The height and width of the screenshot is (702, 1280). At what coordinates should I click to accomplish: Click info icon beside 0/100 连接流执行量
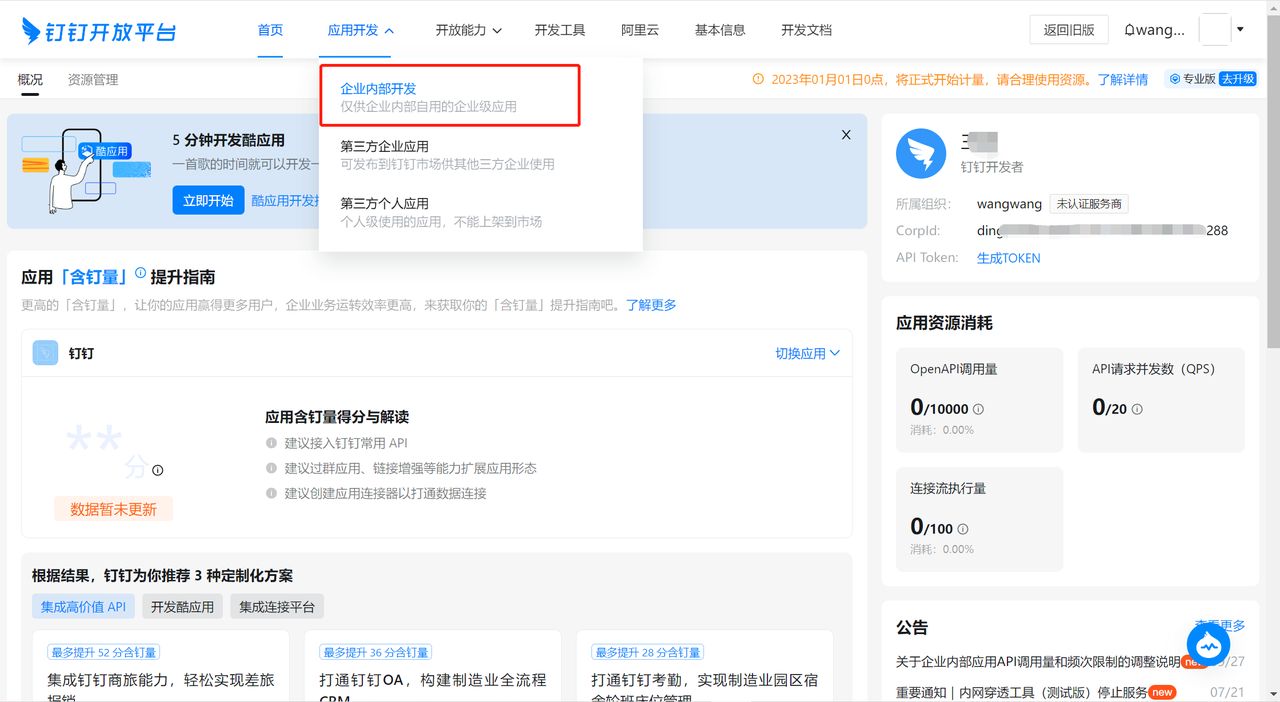(962, 529)
